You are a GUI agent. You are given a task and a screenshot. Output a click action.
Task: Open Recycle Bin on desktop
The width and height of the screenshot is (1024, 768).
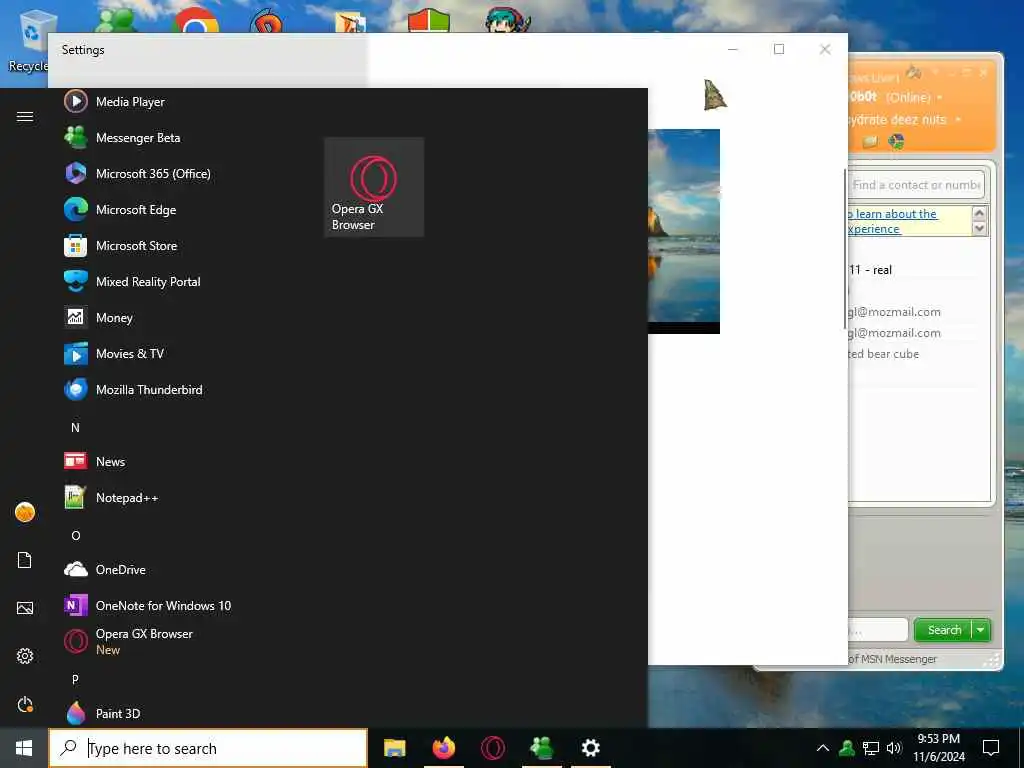point(27,42)
